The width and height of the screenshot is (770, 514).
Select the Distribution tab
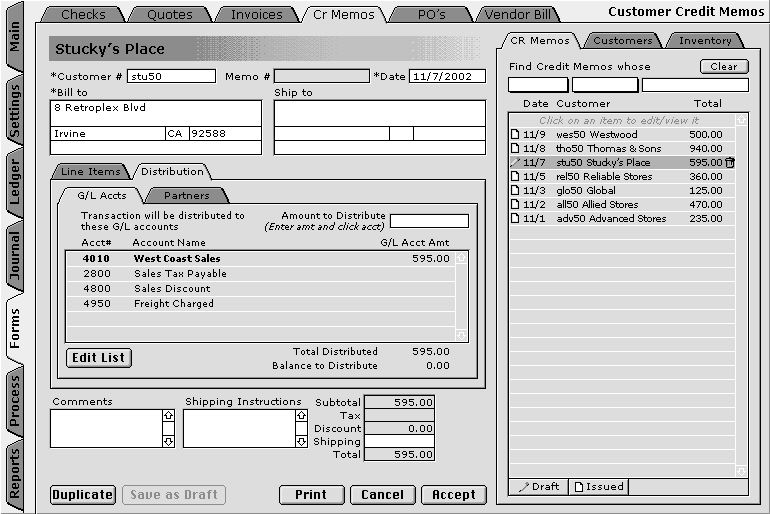(x=172, y=171)
